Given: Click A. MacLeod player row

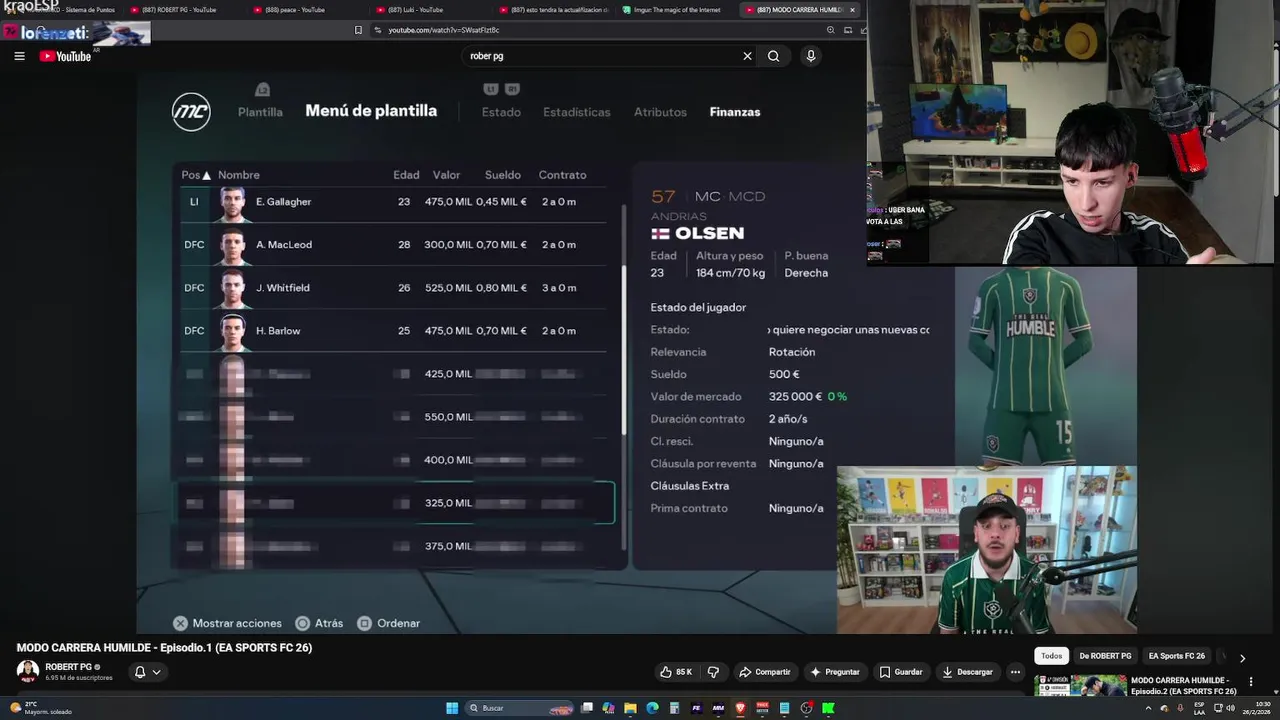Looking at the screenshot, I should point(393,245).
